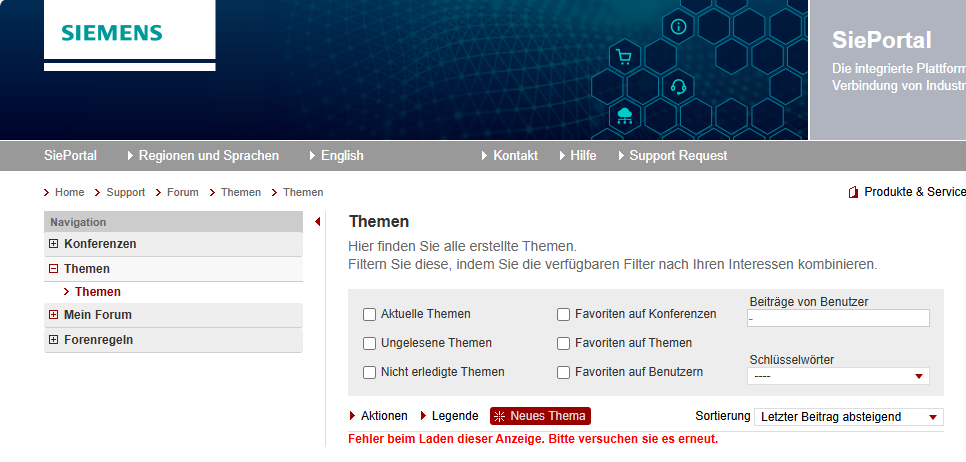Open the shopping cart hexagon icon
The height and width of the screenshot is (462, 966).
pyautogui.click(x=624, y=57)
